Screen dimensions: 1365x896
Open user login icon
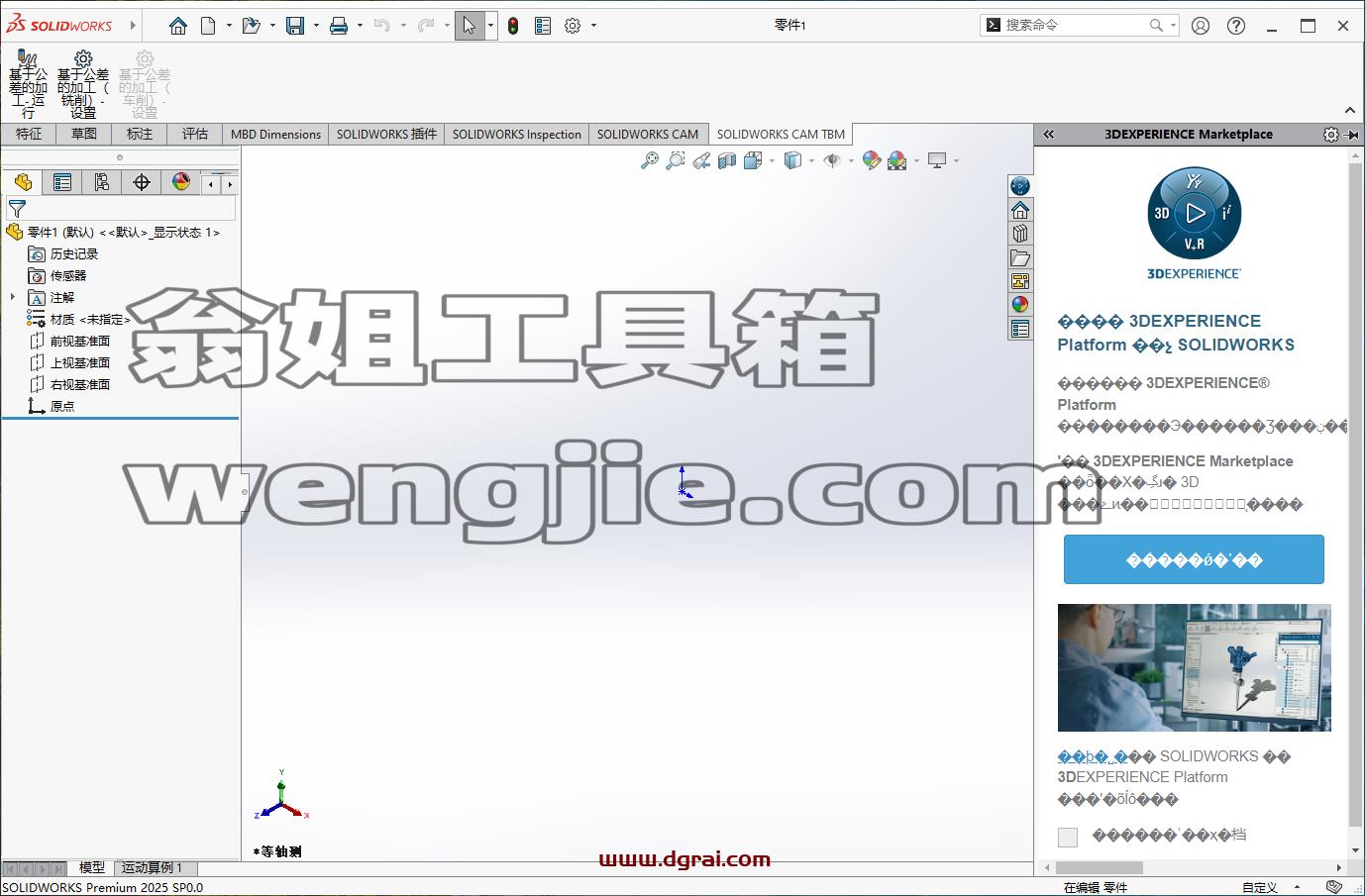point(1201,26)
